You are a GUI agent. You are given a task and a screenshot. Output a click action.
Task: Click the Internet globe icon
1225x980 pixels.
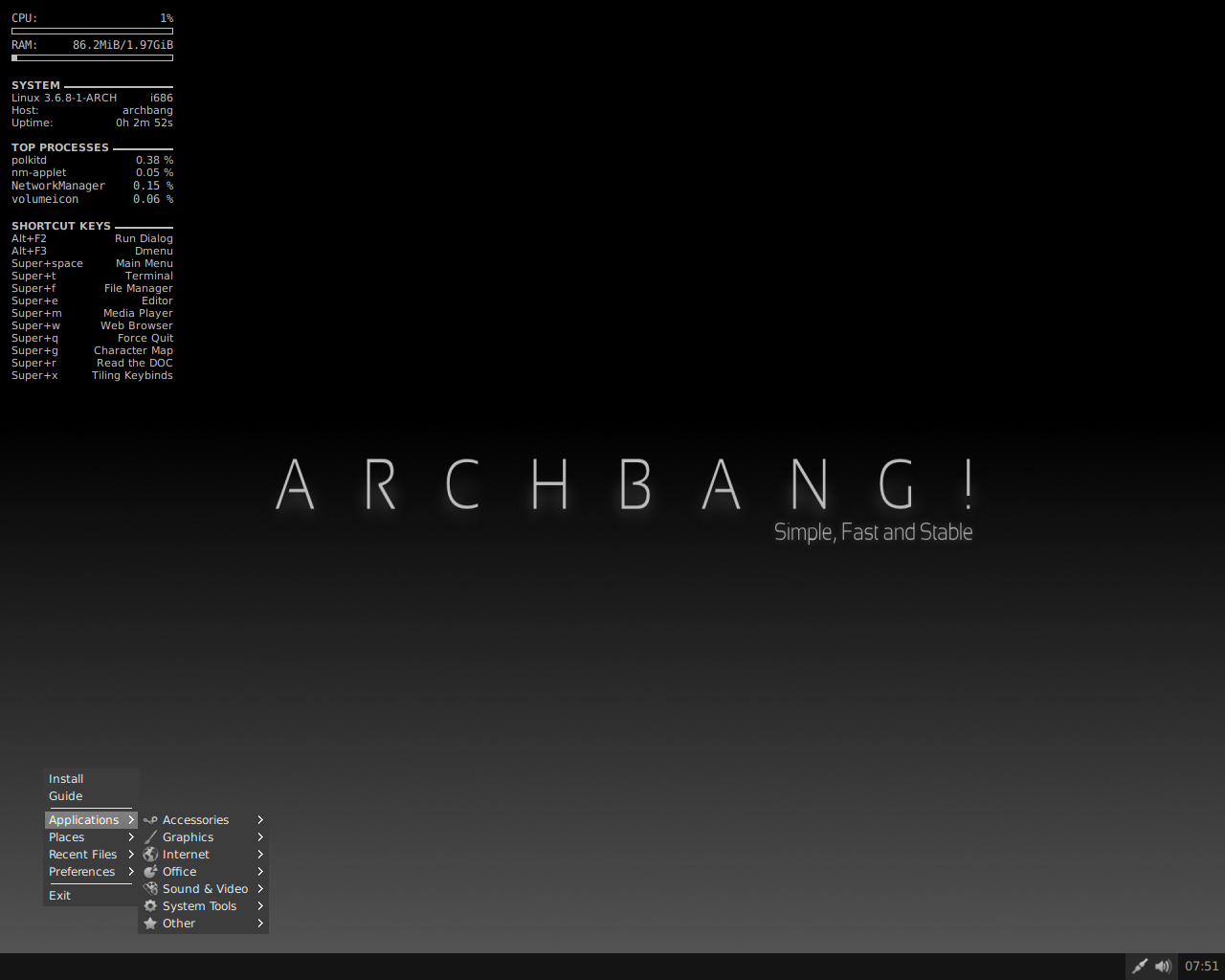150,855
